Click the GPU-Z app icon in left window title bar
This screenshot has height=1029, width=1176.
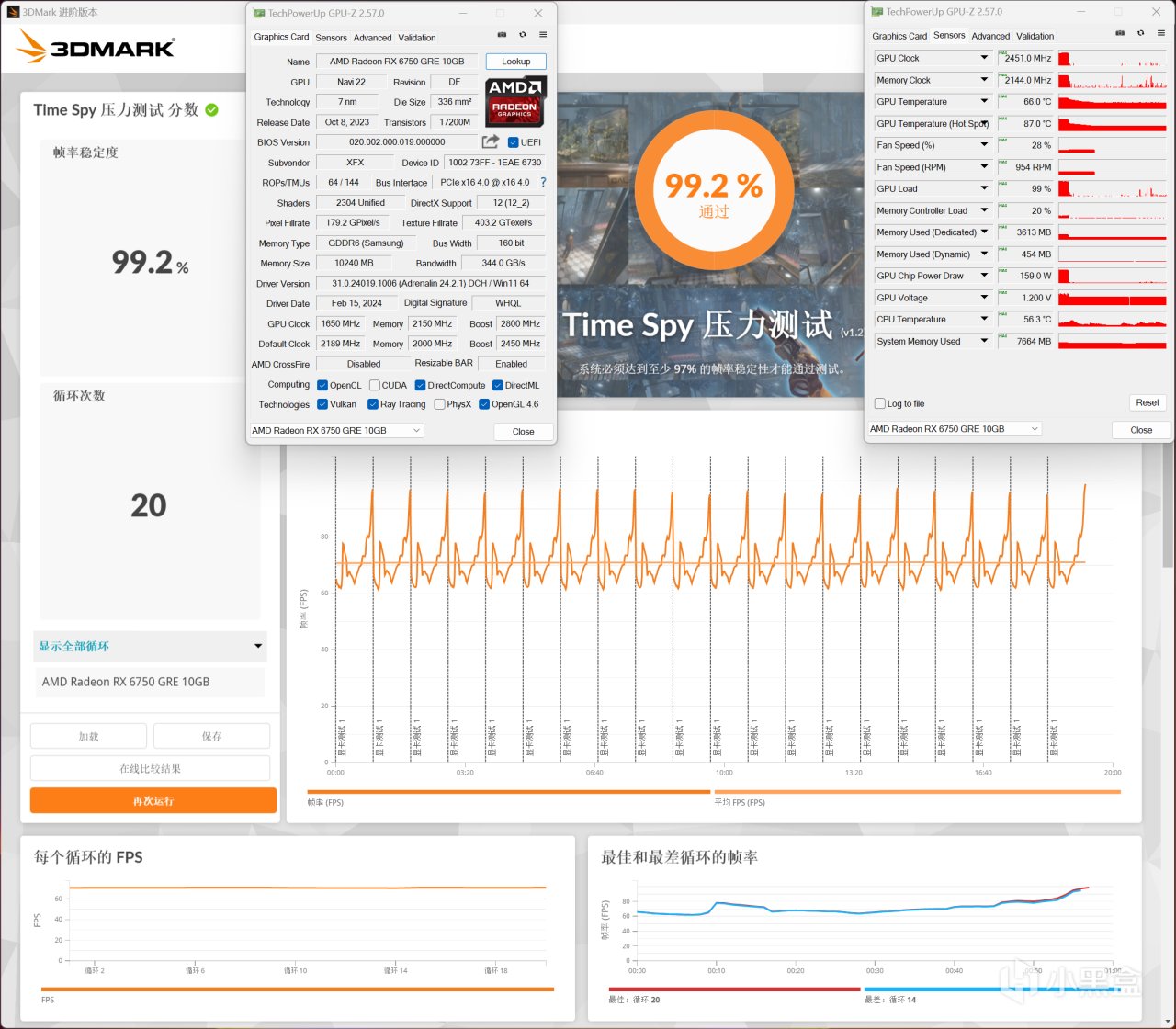259,13
